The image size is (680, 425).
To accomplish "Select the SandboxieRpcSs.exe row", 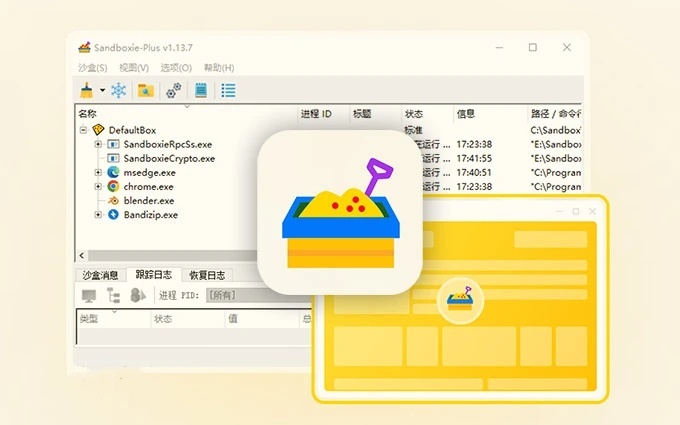I will [168, 144].
